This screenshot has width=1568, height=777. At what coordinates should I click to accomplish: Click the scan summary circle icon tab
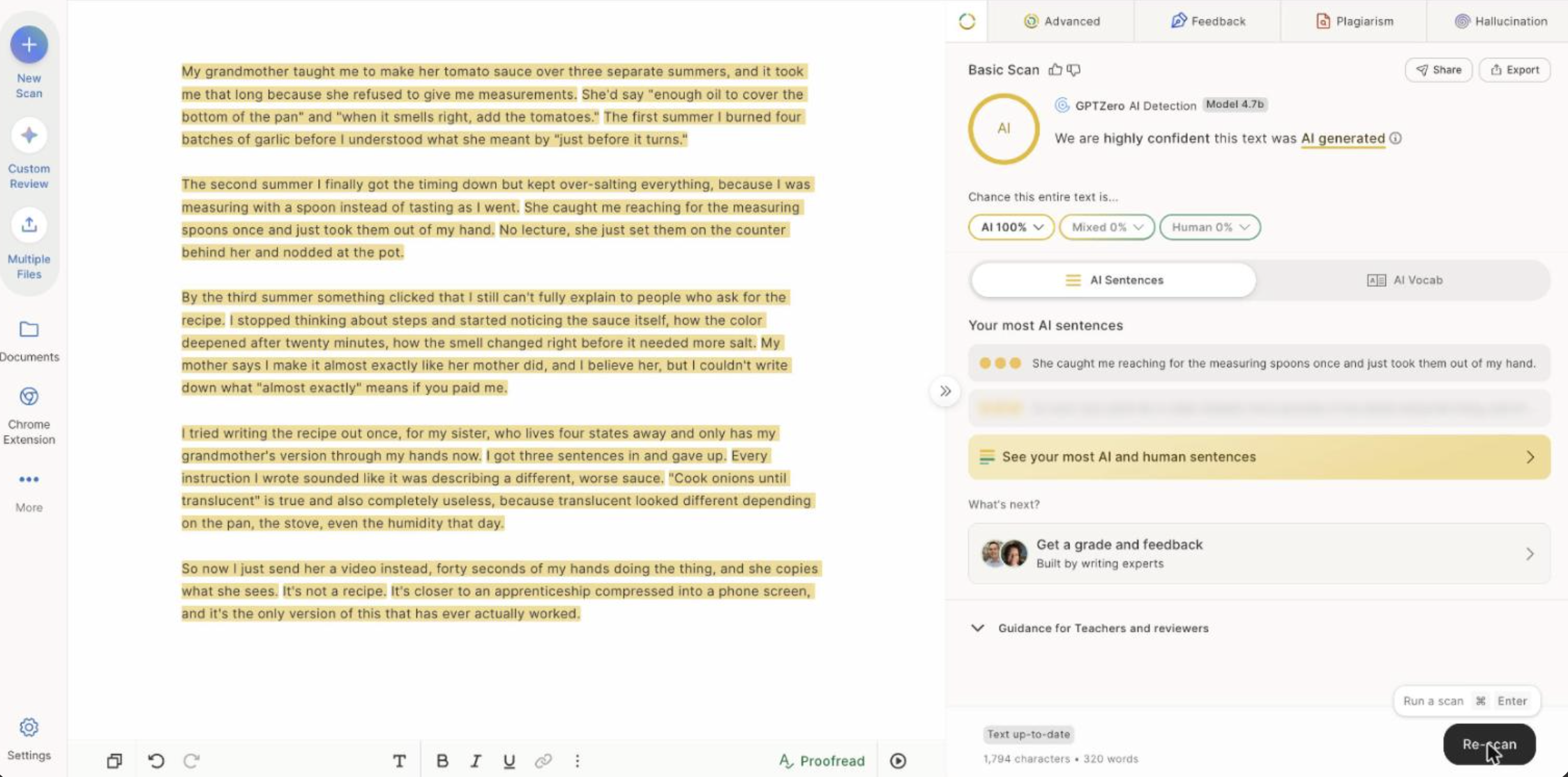pyautogui.click(x=967, y=21)
